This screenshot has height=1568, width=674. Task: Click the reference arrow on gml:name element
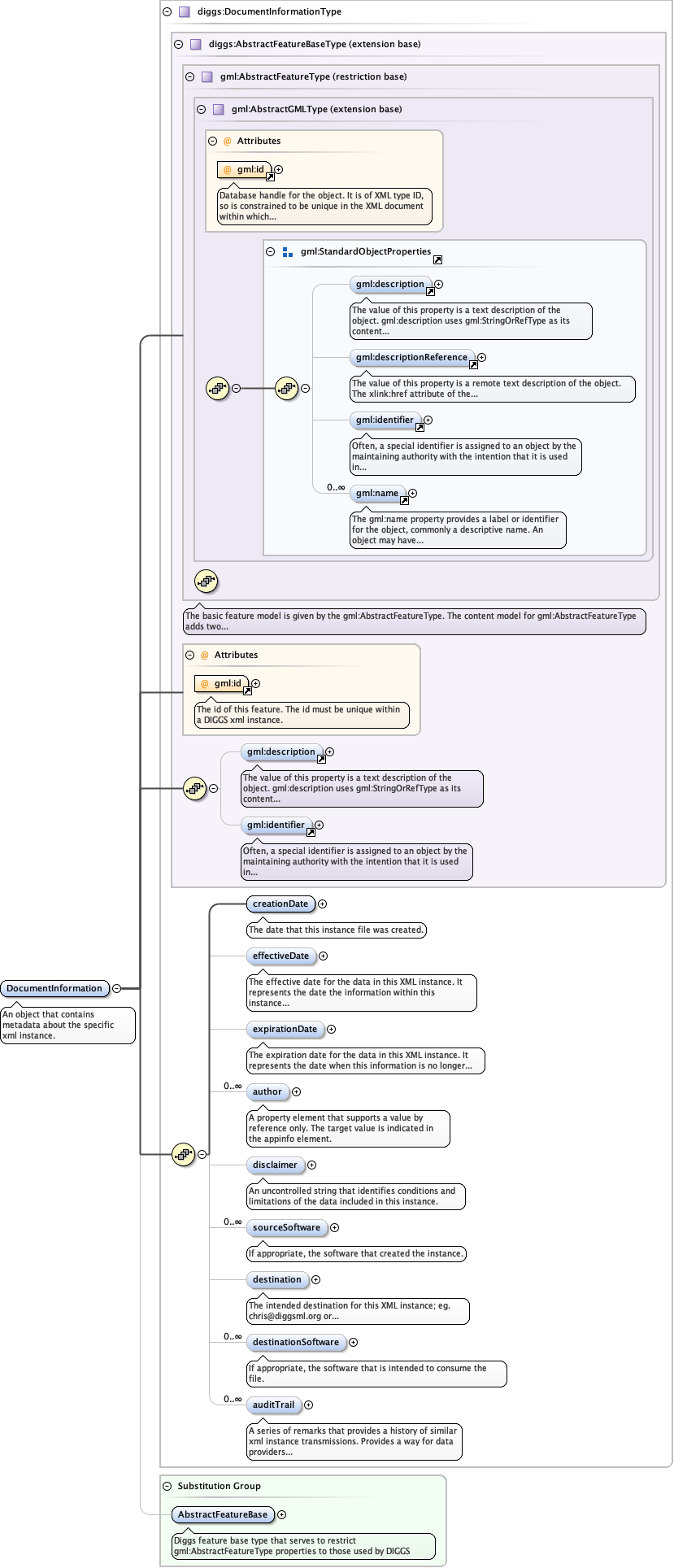point(404,500)
